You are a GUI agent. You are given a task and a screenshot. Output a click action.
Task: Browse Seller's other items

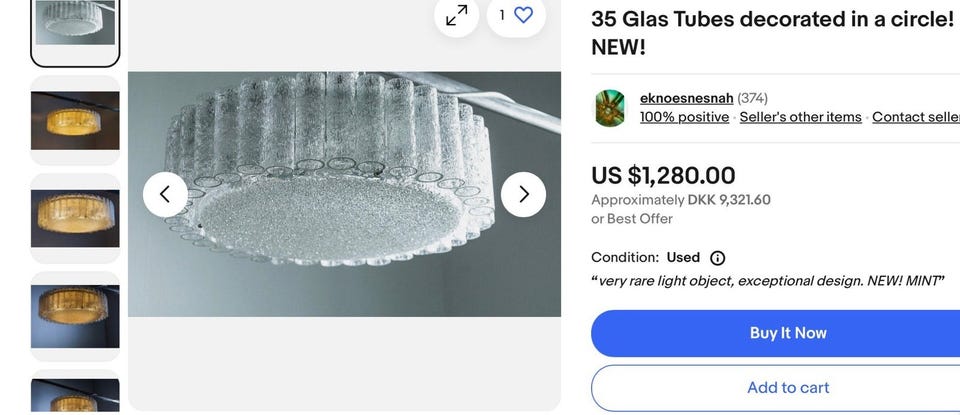pyautogui.click(x=800, y=117)
